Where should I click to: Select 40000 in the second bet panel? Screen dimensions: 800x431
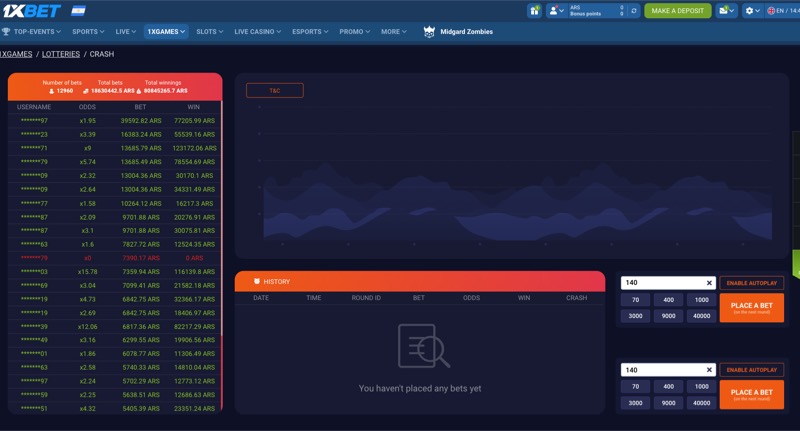702,403
